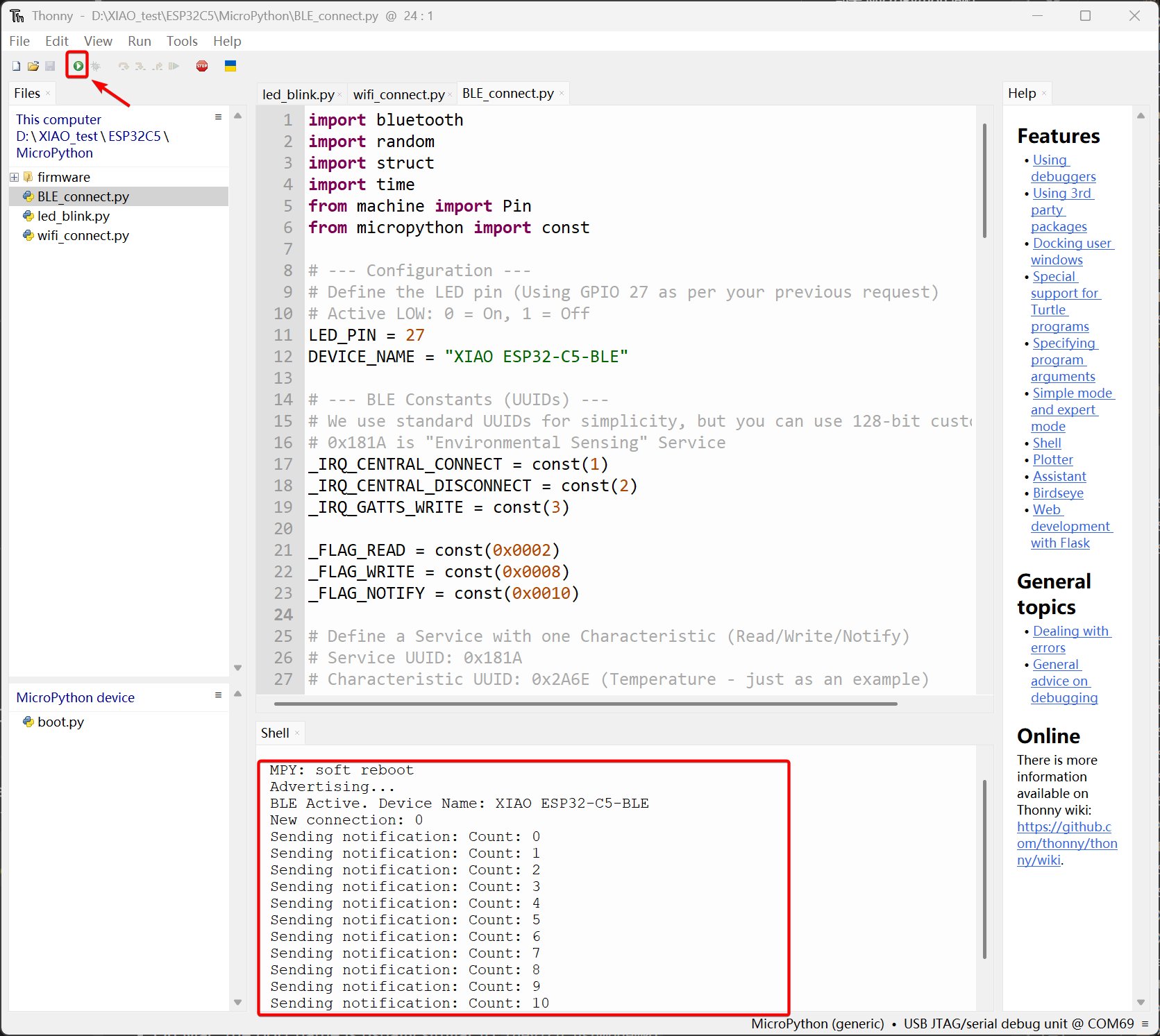Close the Shell panel tab

pos(297,733)
